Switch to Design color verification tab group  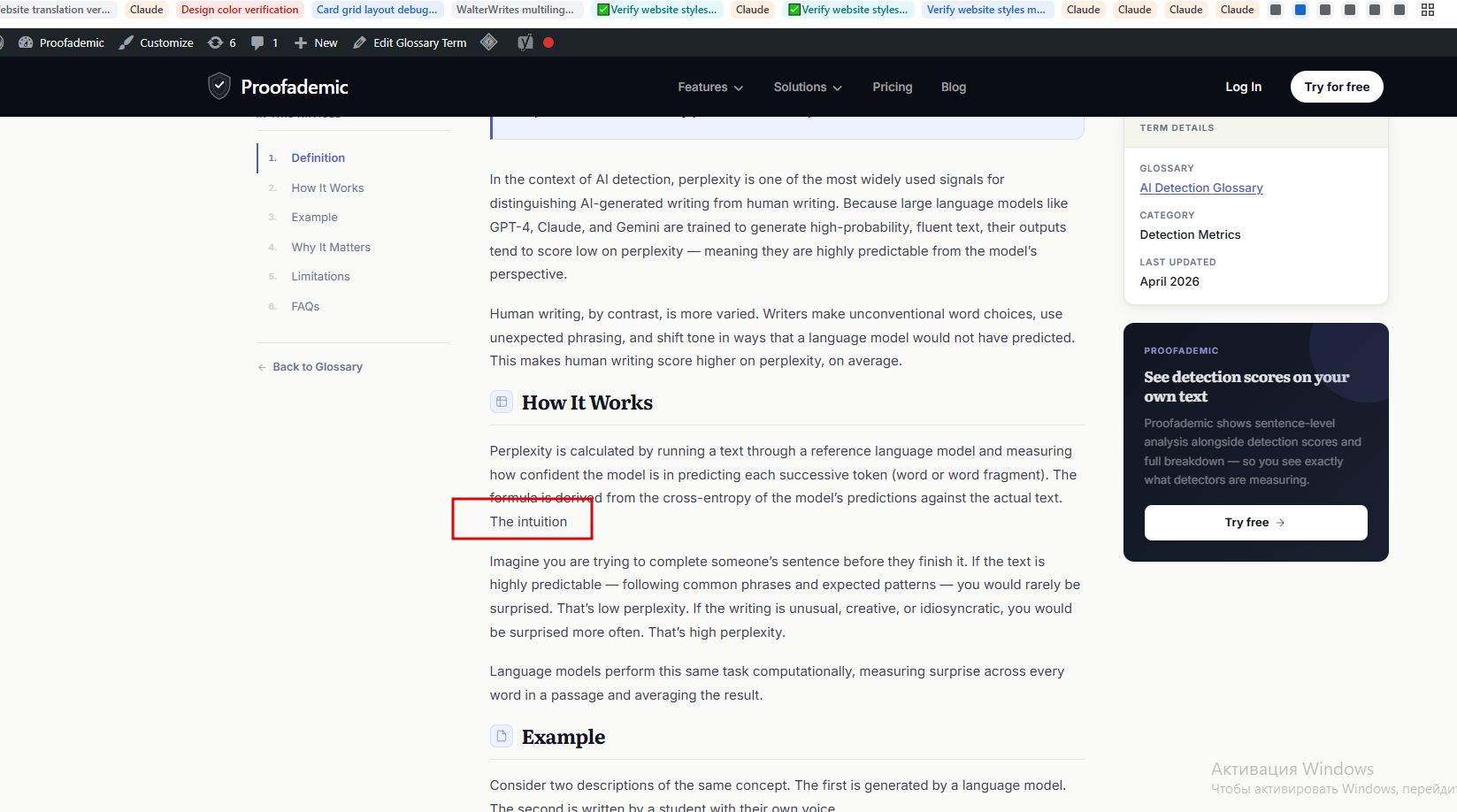click(240, 10)
